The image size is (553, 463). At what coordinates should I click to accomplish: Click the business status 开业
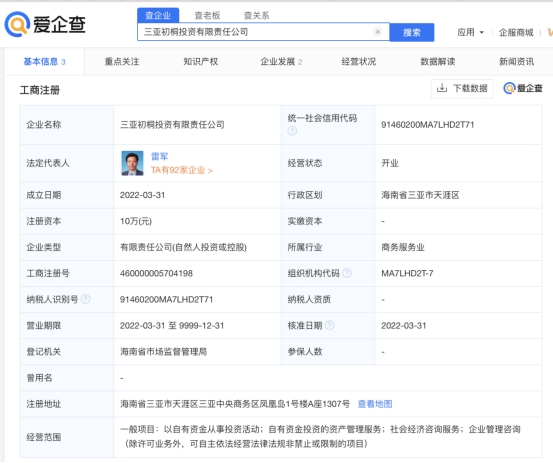[390, 163]
